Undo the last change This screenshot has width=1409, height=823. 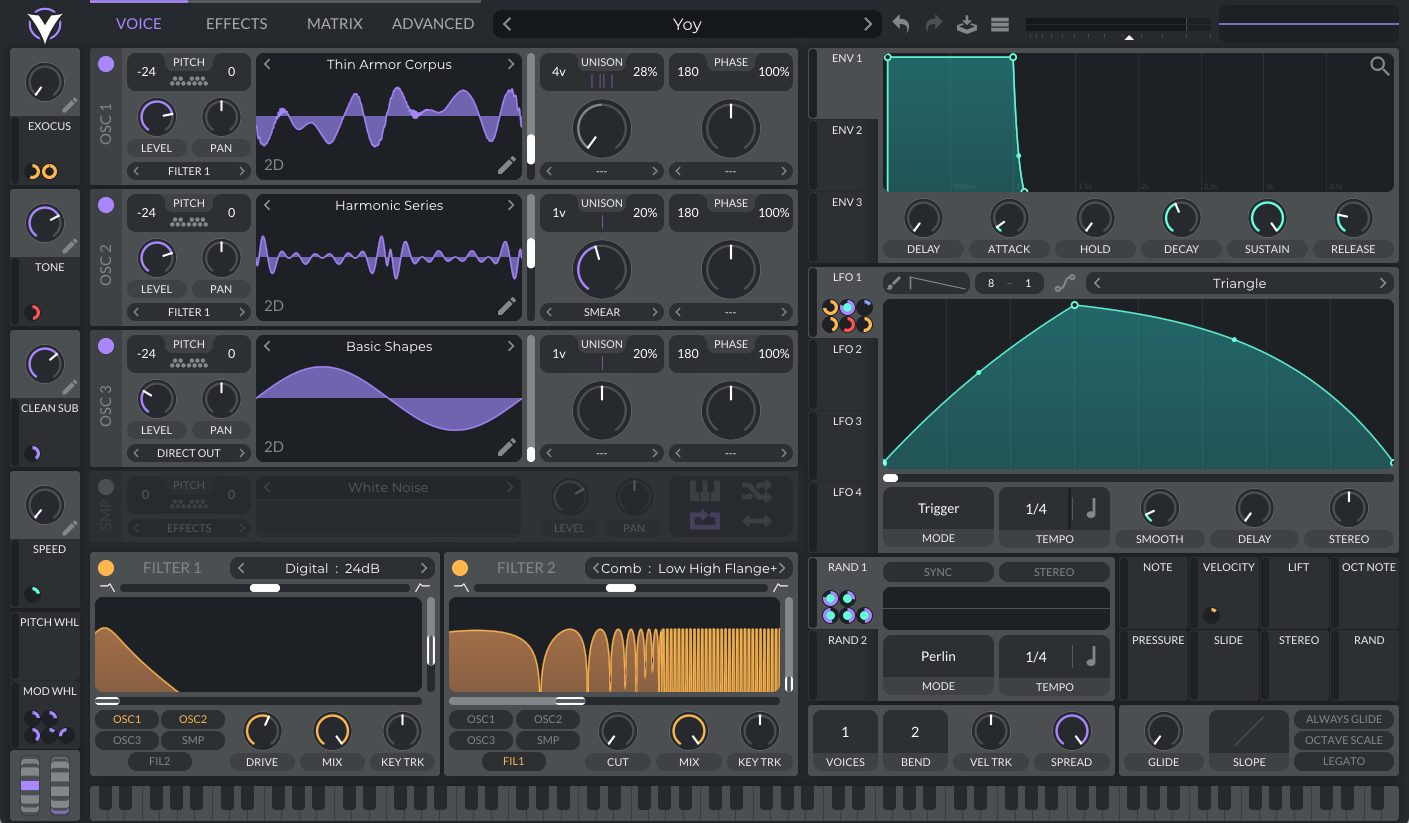tap(901, 24)
